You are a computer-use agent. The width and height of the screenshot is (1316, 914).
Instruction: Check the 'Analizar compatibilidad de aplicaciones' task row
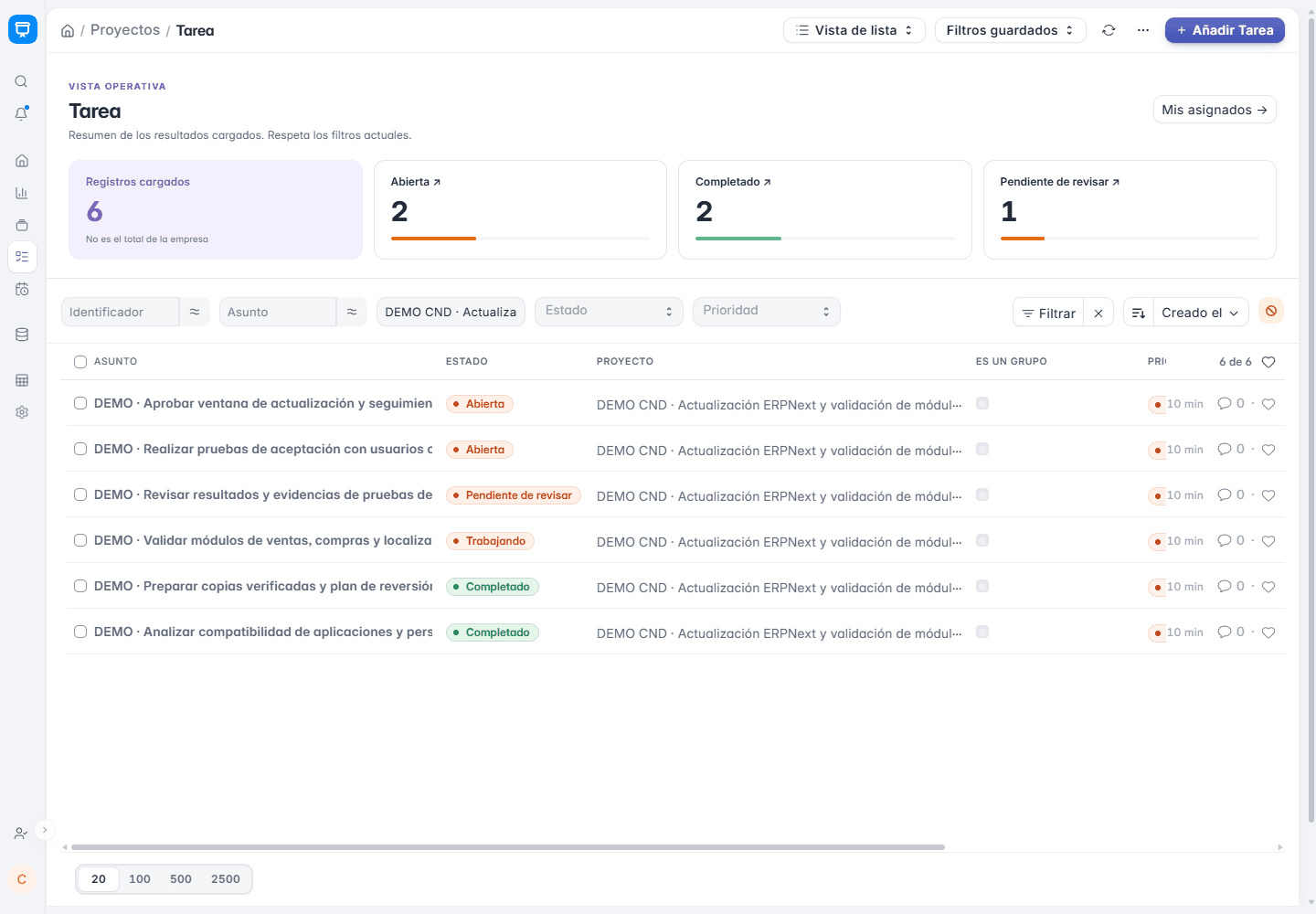point(80,632)
